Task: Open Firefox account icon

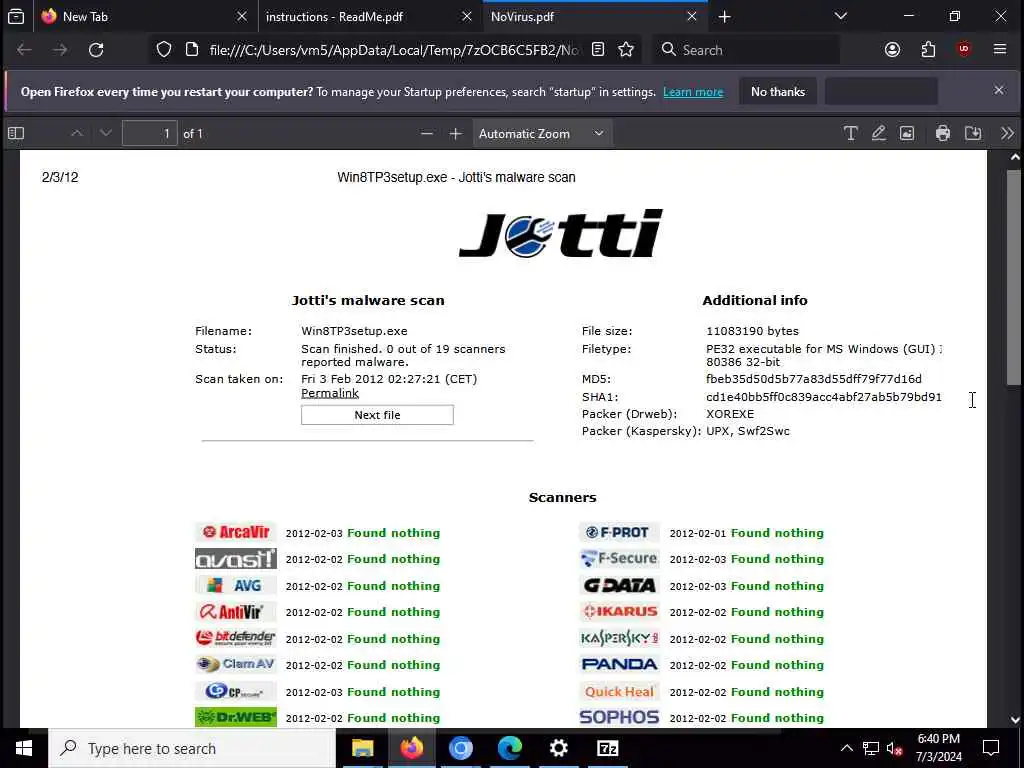Action: tap(892, 50)
